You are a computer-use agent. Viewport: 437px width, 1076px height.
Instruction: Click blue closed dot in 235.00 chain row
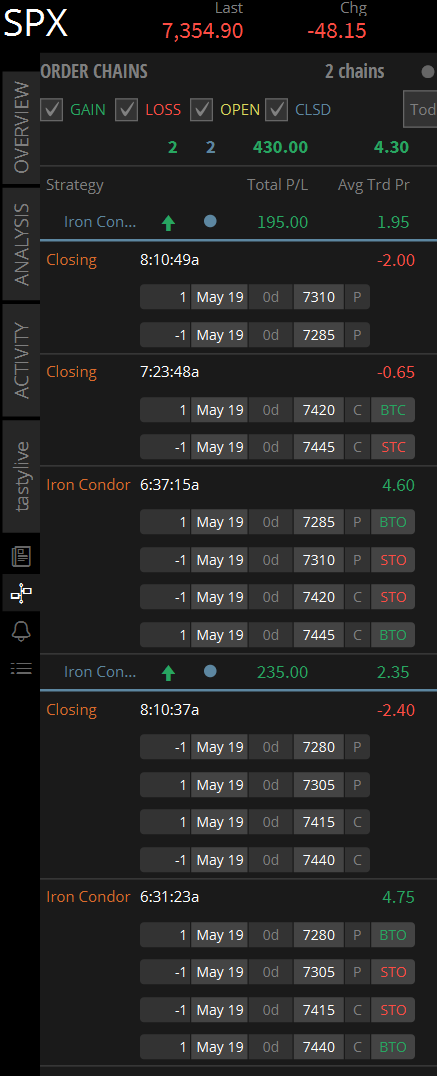pyautogui.click(x=211, y=671)
